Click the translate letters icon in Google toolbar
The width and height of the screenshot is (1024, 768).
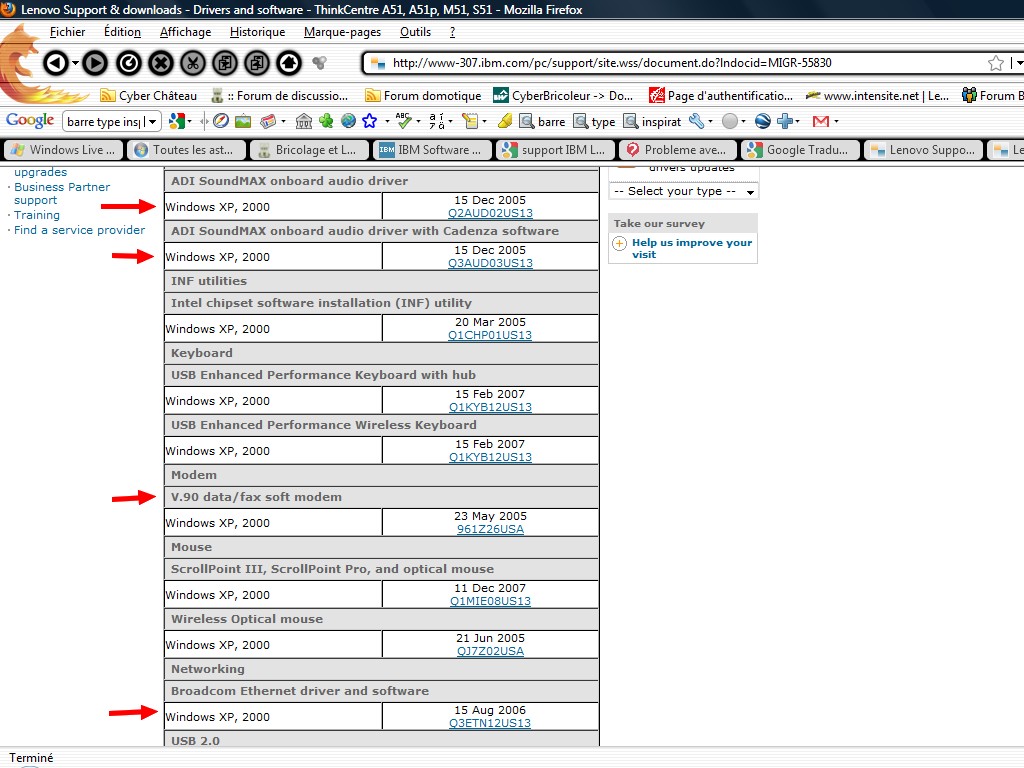click(x=436, y=121)
